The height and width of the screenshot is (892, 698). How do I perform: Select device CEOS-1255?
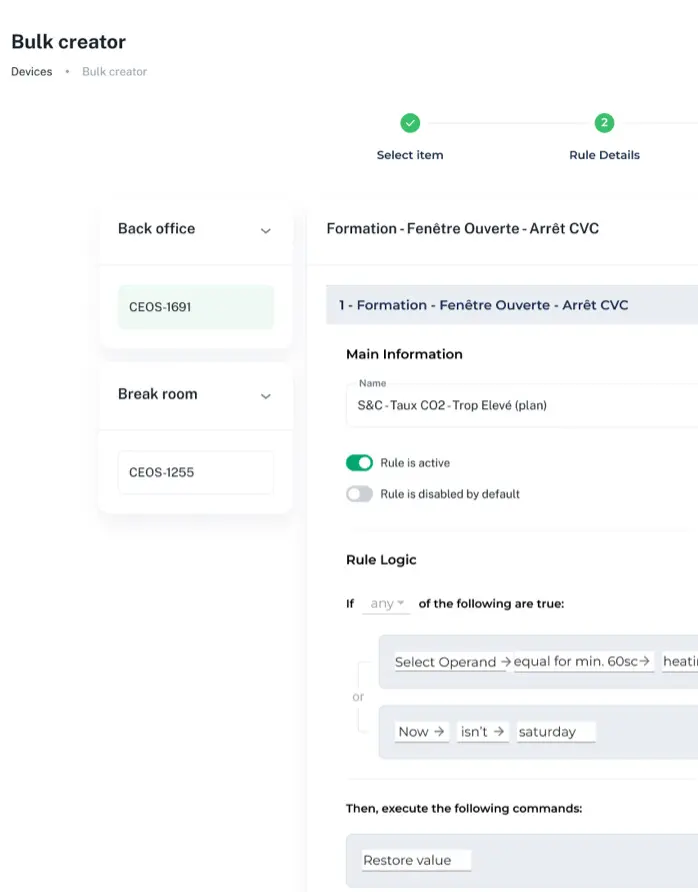click(x=195, y=472)
